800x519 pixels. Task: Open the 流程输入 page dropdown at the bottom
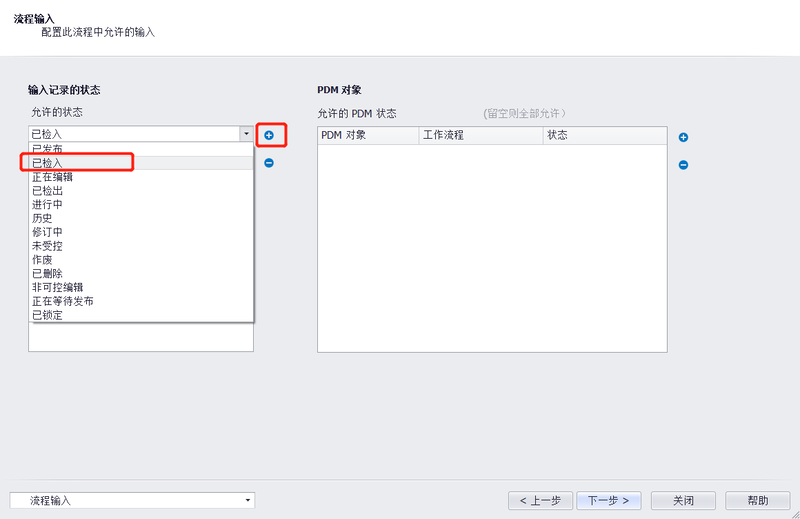coord(247,500)
